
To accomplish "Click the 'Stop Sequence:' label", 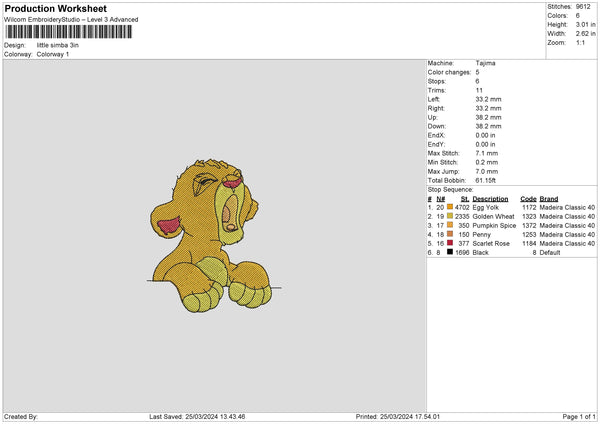I will [x=450, y=190].
